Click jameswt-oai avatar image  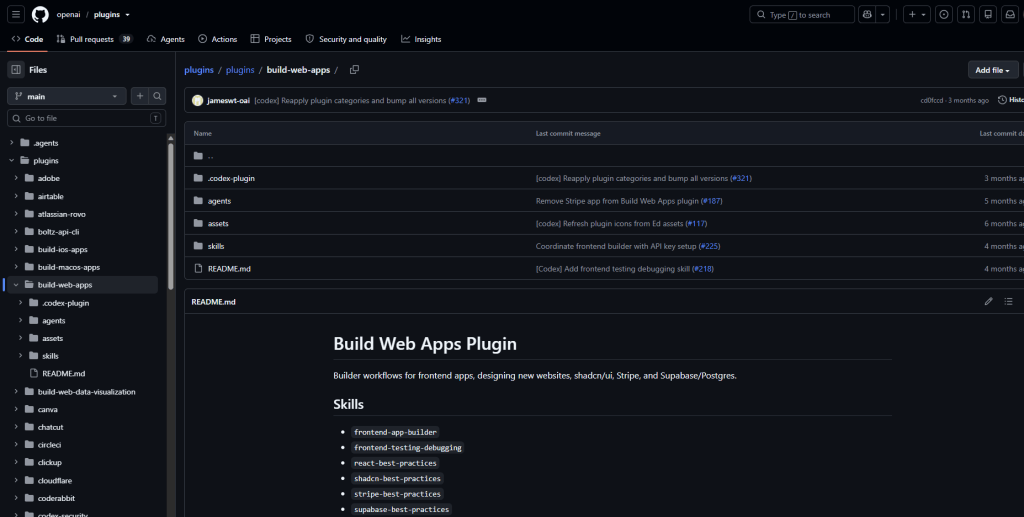[197, 101]
